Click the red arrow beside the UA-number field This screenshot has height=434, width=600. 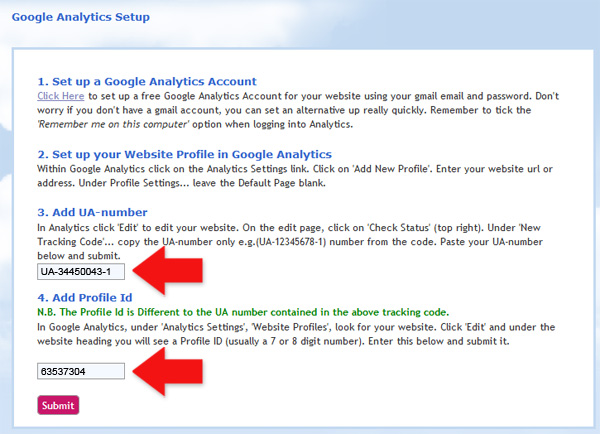(168, 271)
